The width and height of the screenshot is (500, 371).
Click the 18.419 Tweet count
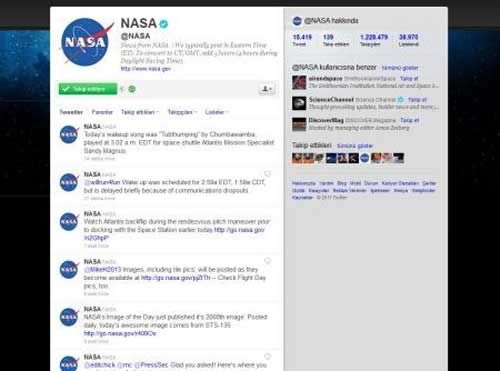302,40
